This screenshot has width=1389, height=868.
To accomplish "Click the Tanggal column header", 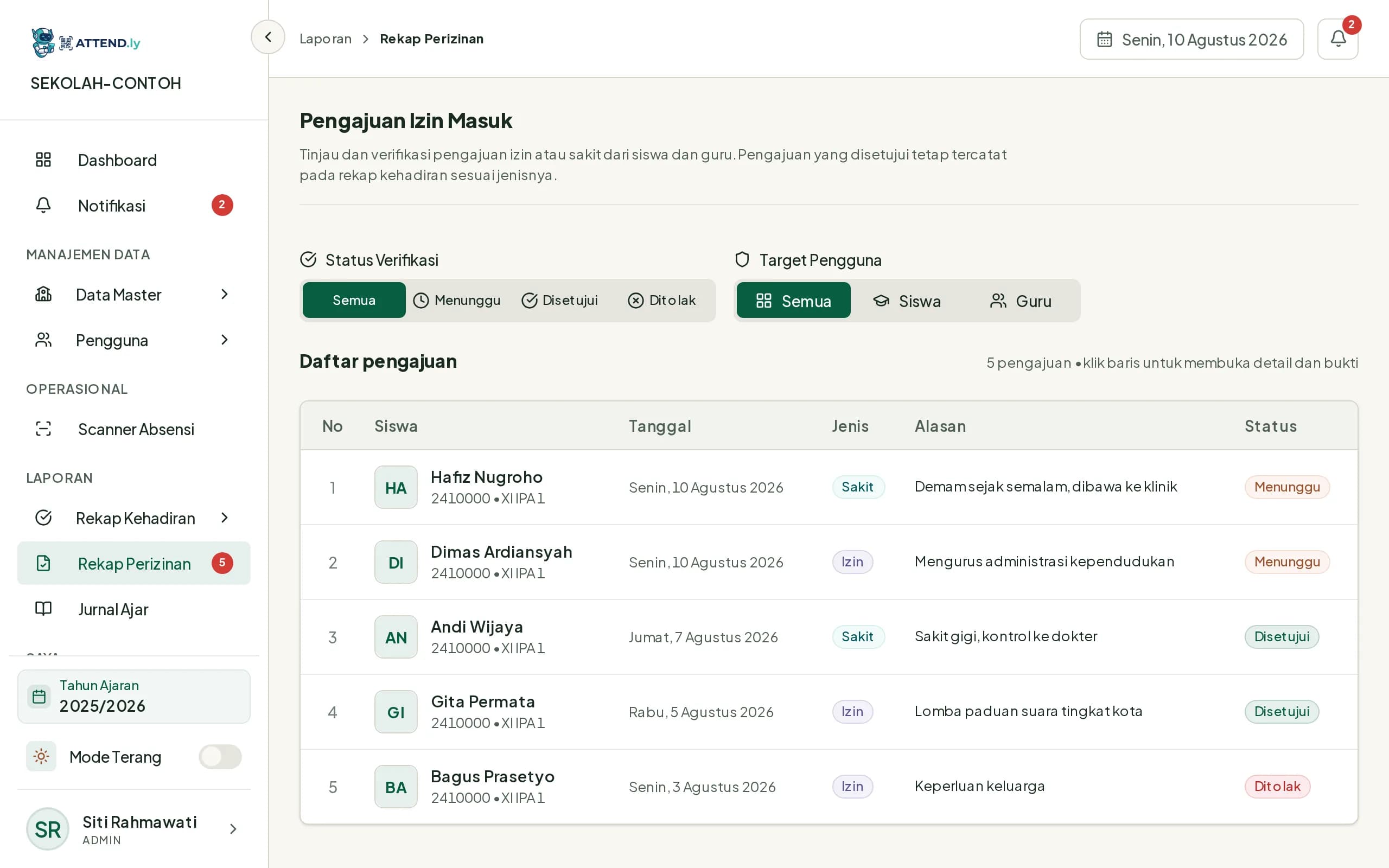I will 660,426.
